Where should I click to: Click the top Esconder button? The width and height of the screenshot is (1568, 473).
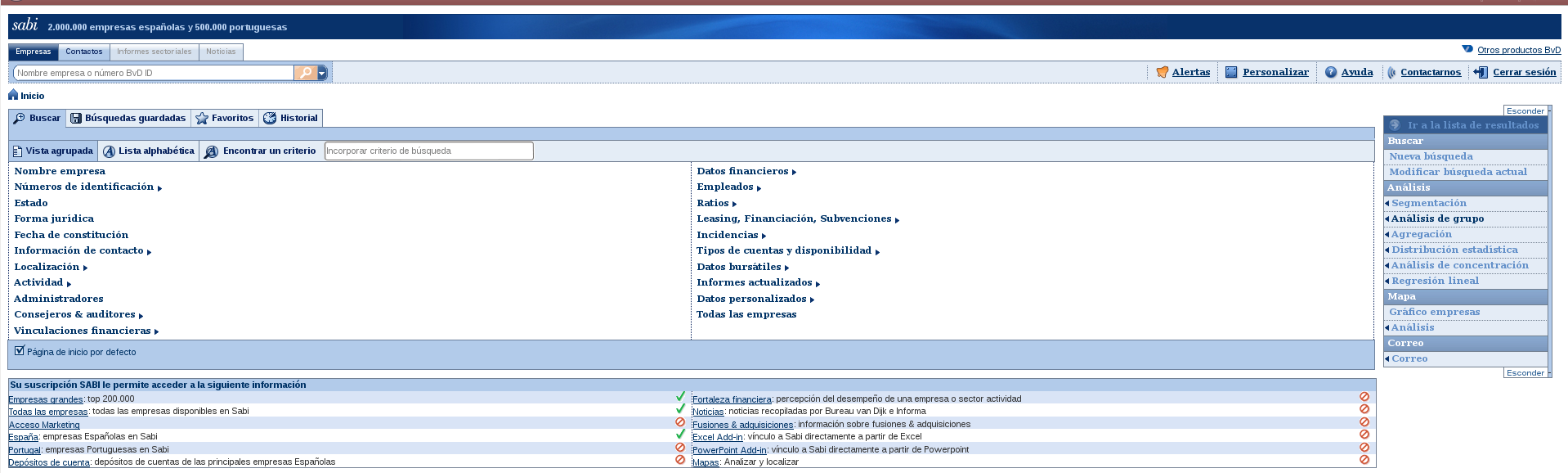pos(1525,110)
